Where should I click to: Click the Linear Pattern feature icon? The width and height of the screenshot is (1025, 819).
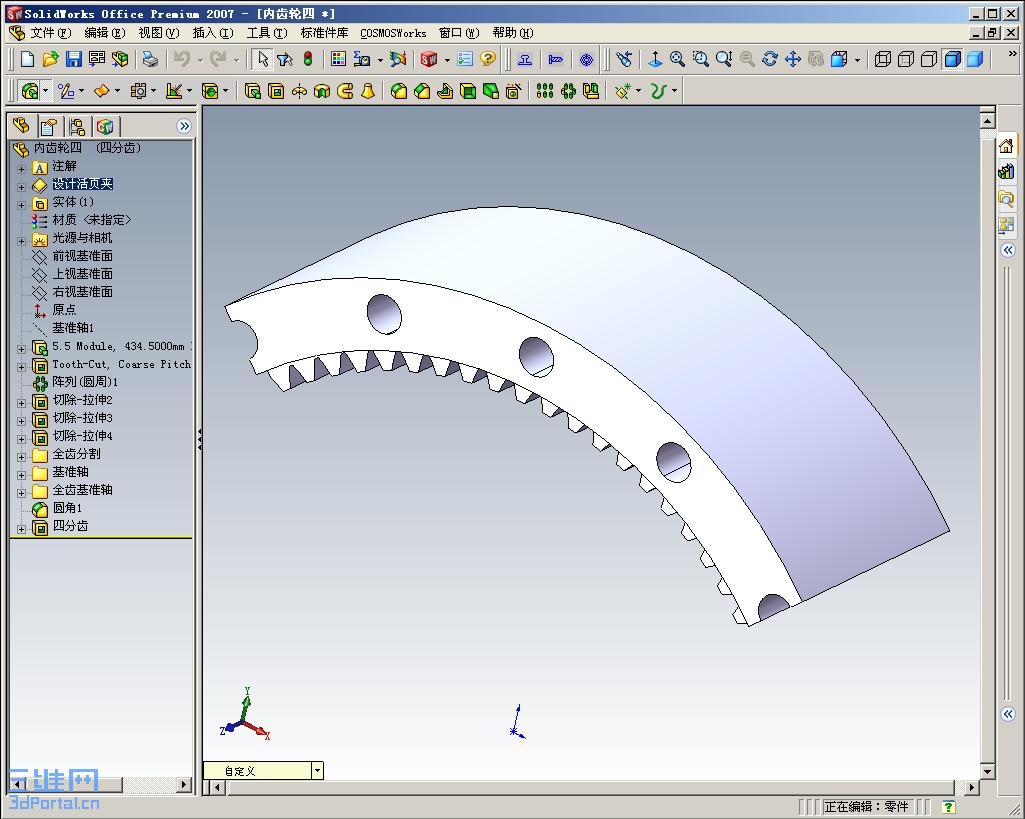pyautogui.click(x=545, y=92)
